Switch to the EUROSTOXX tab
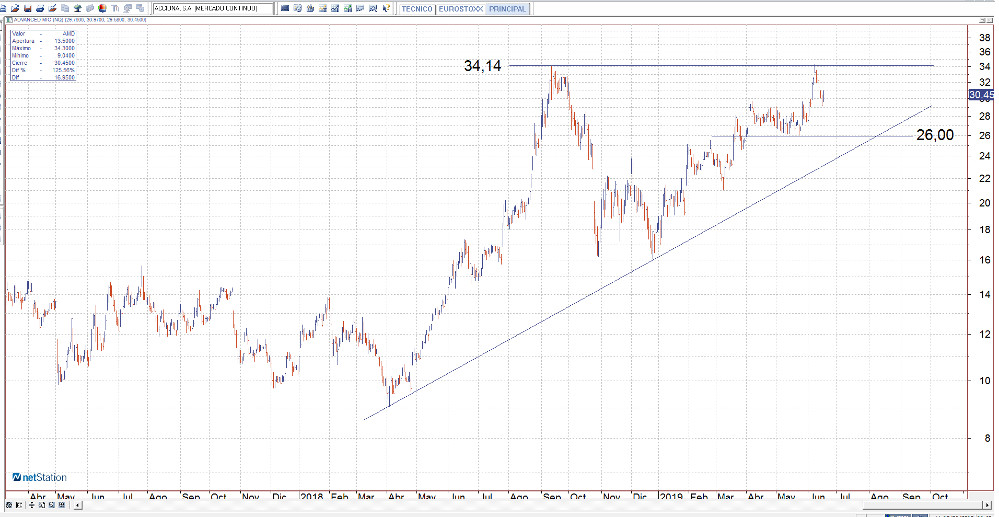The height and width of the screenshot is (517, 999). point(461,9)
